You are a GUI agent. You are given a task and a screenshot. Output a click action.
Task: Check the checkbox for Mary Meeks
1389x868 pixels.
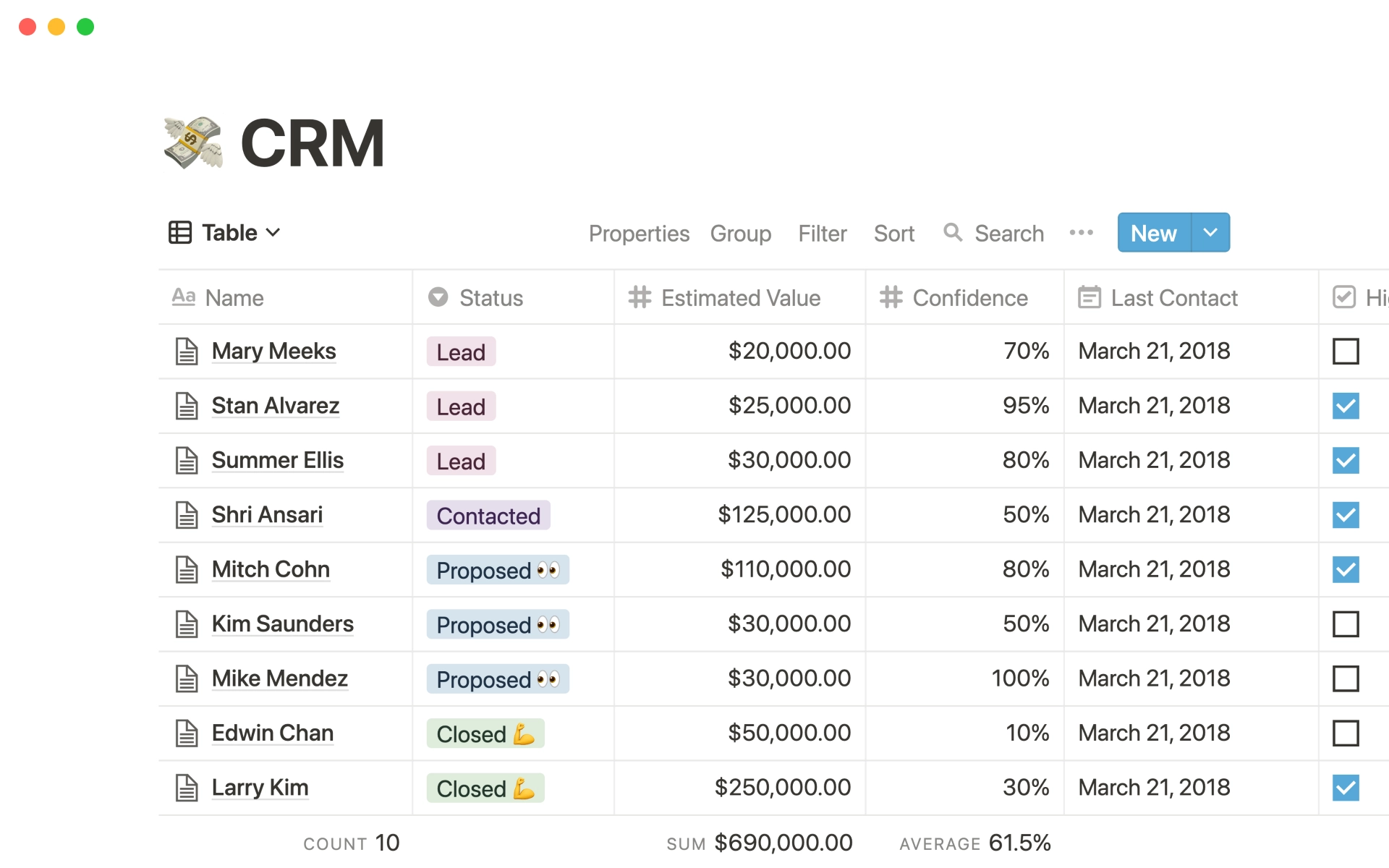coord(1346,352)
